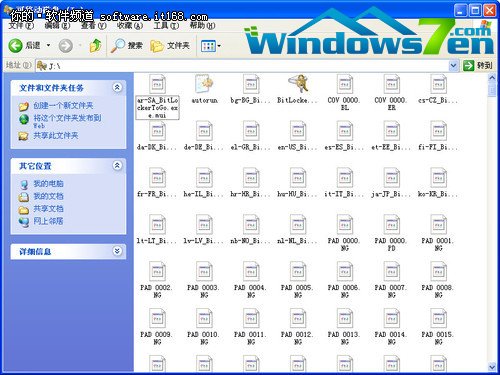Open 网上邻居 from other places

tap(48, 221)
